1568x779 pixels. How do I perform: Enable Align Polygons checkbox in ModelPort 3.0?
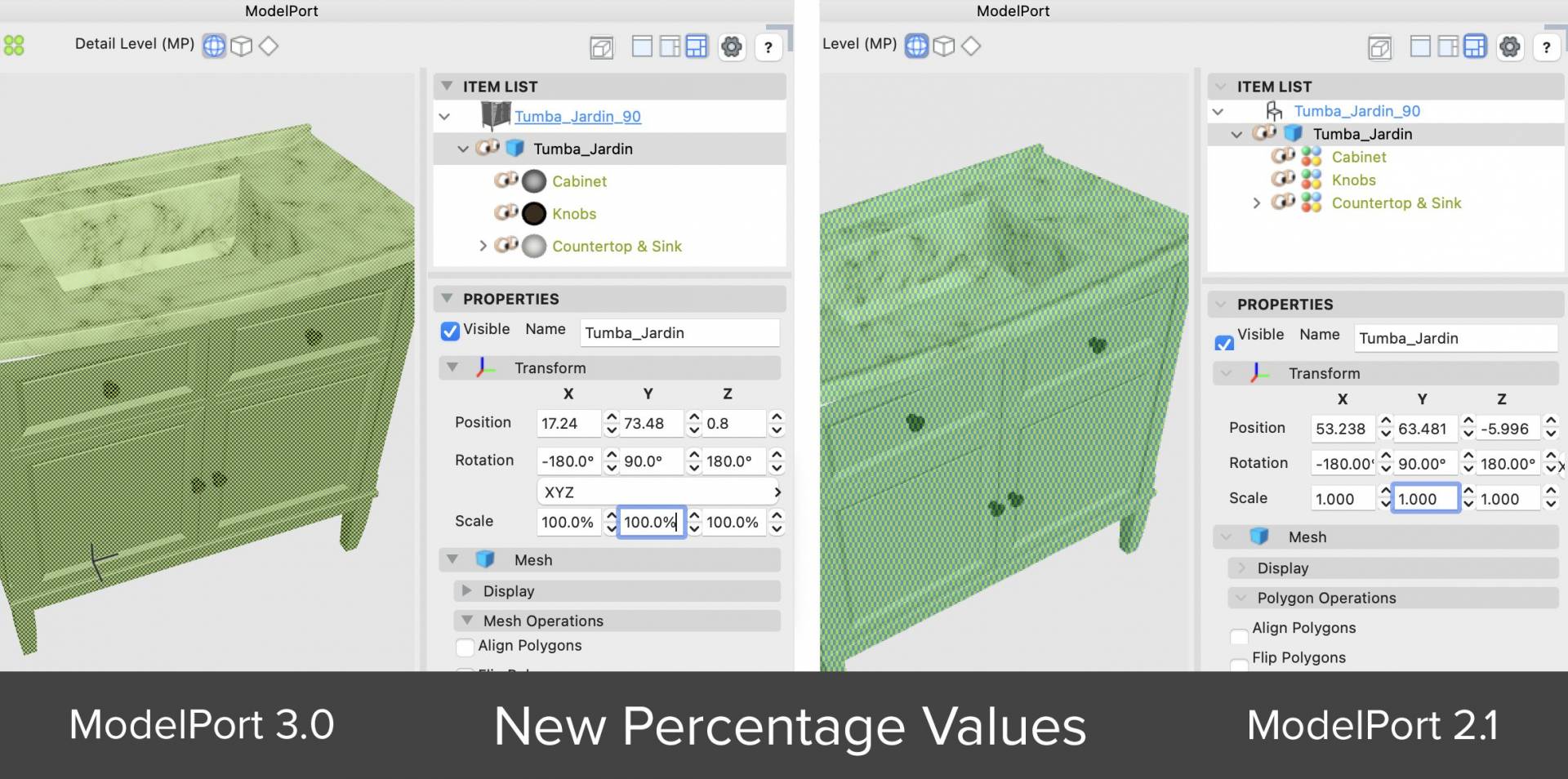[465, 648]
